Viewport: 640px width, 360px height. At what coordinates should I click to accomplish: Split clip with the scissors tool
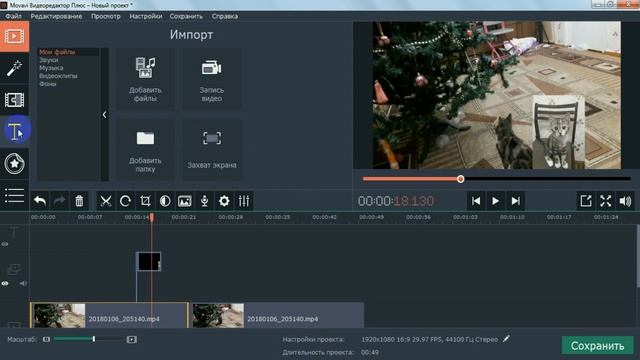pos(106,201)
